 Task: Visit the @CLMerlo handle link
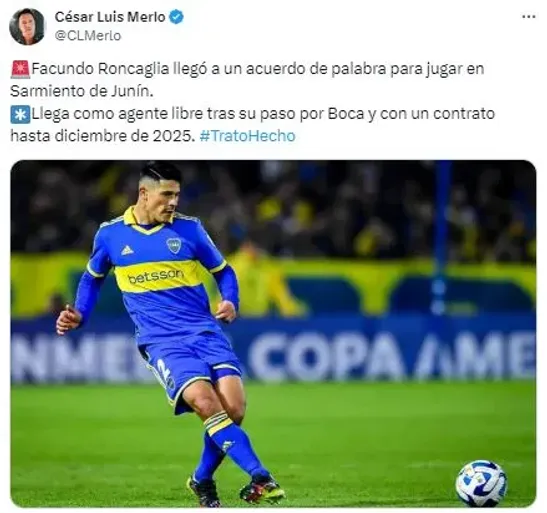88,36
